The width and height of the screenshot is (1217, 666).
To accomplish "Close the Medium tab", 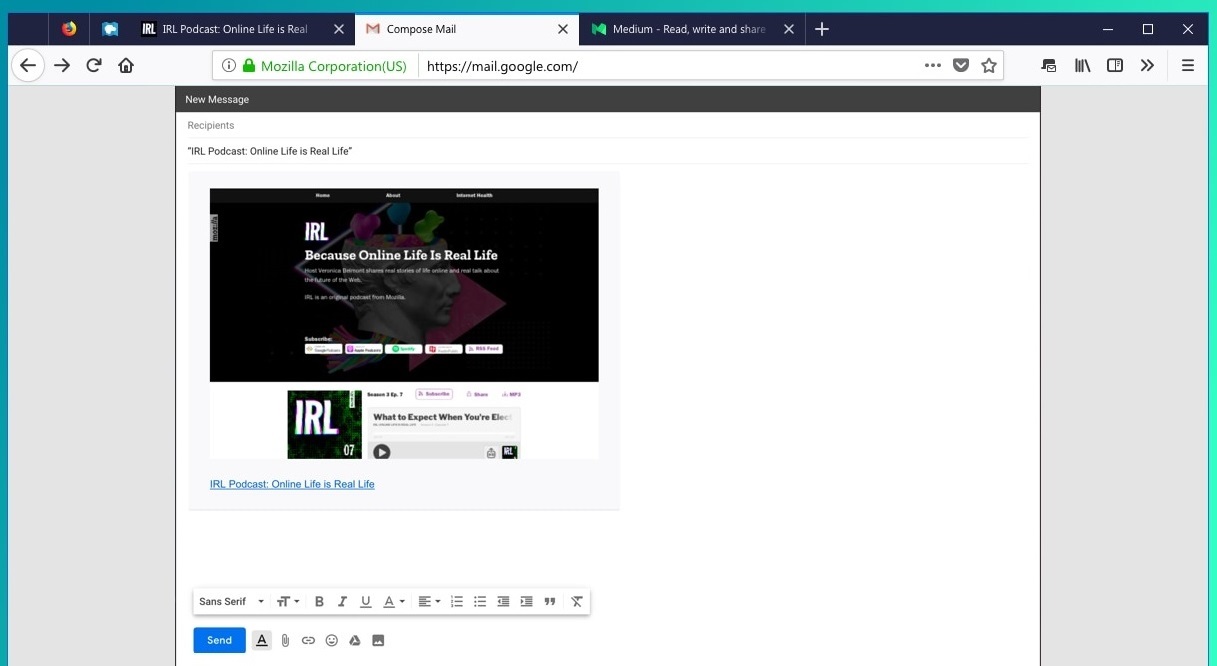I will (x=789, y=29).
